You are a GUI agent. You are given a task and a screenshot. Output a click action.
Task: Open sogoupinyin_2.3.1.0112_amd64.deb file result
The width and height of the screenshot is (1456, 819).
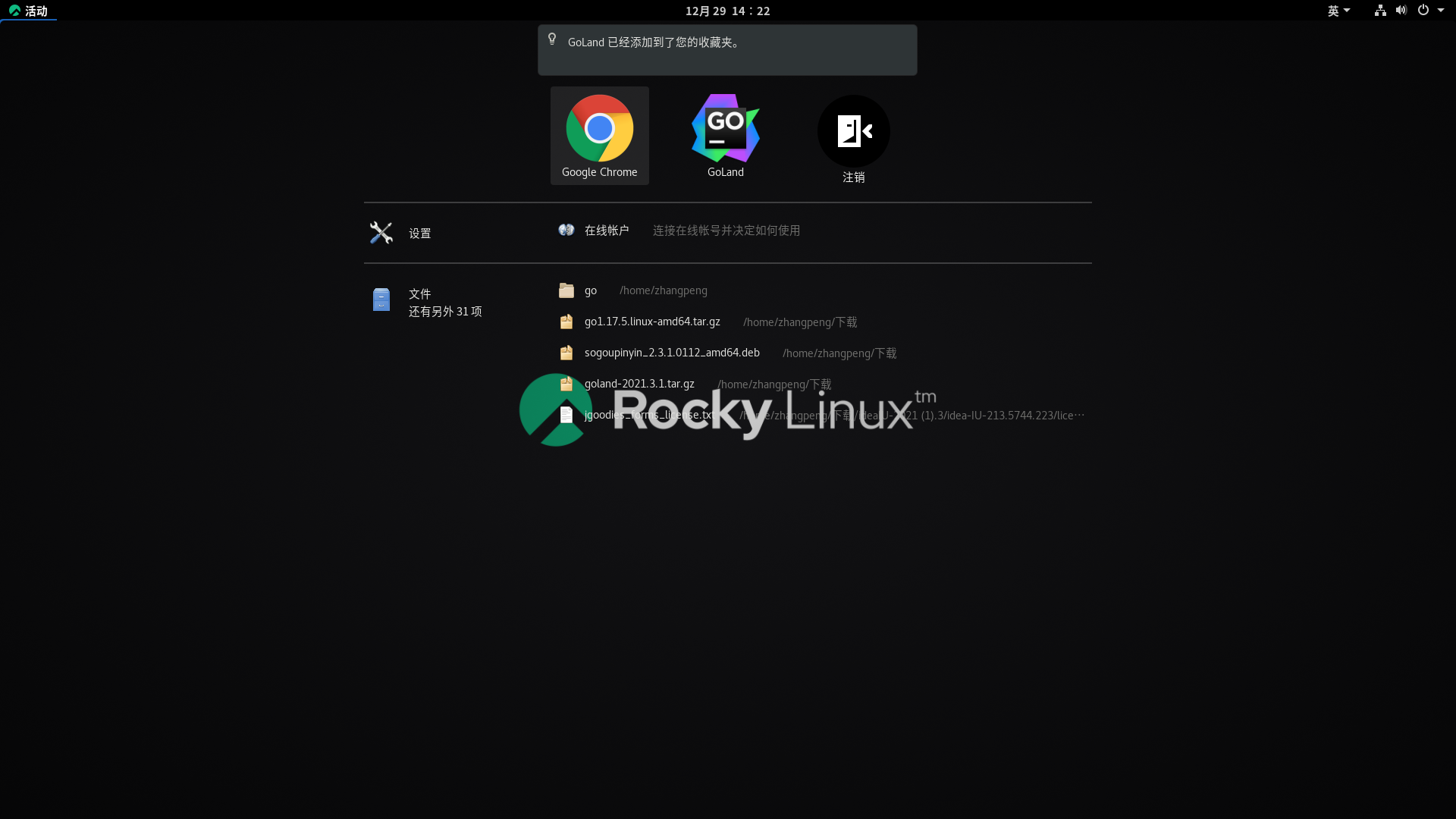click(822, 353)
